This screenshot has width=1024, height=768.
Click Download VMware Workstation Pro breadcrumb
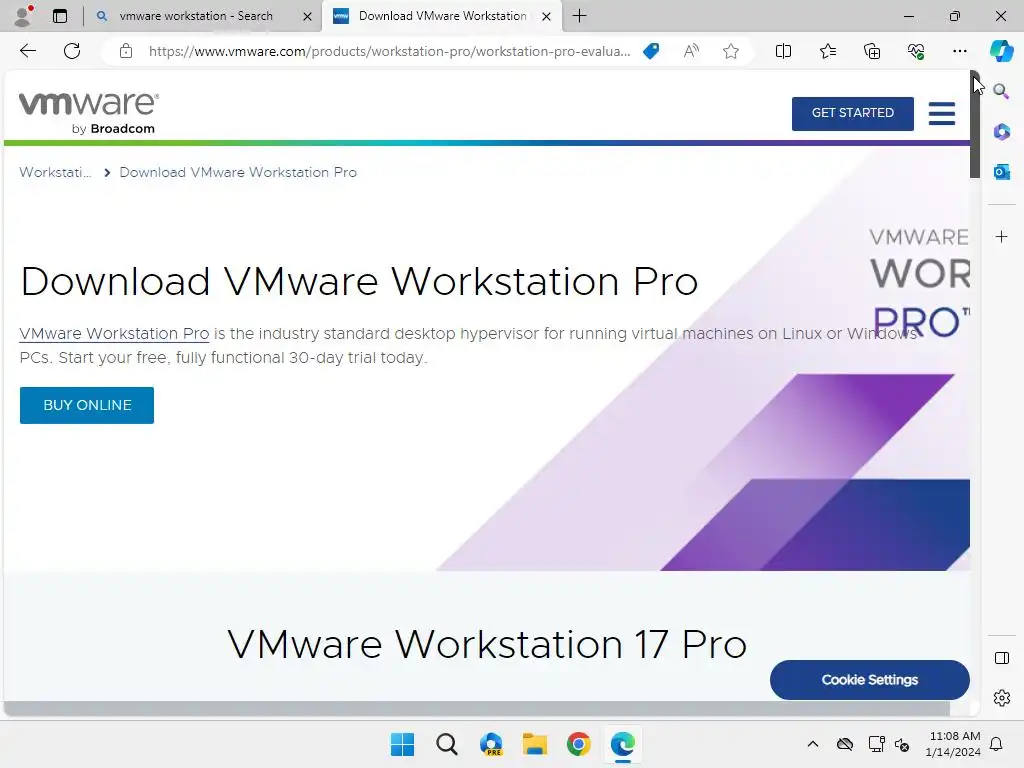(238, 172)
